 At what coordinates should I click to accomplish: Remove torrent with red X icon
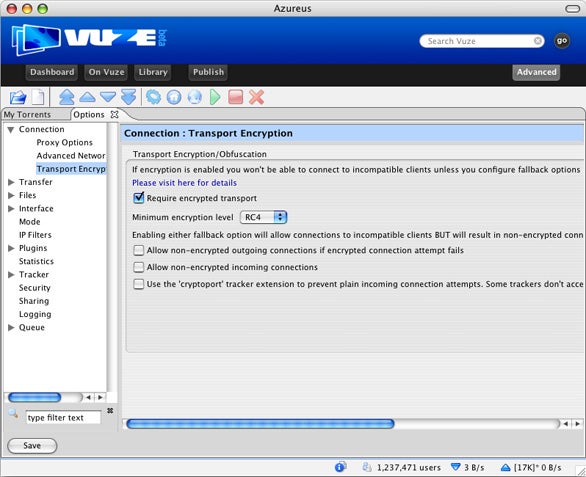(256, 97)
